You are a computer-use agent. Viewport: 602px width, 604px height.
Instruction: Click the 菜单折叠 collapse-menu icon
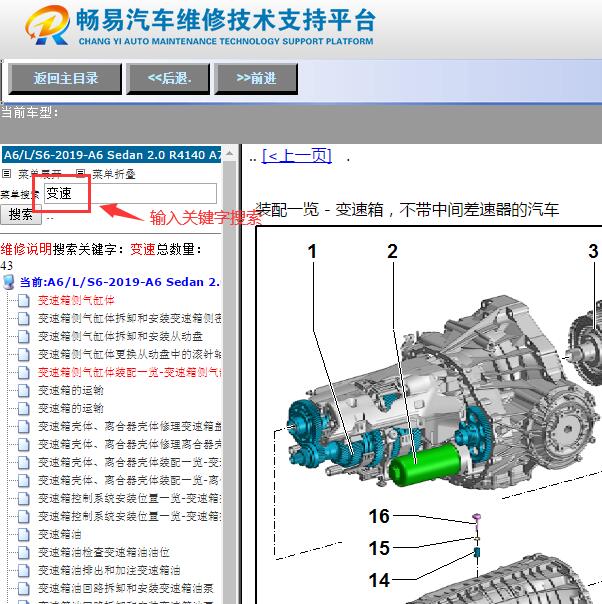[x=80, y=174]
